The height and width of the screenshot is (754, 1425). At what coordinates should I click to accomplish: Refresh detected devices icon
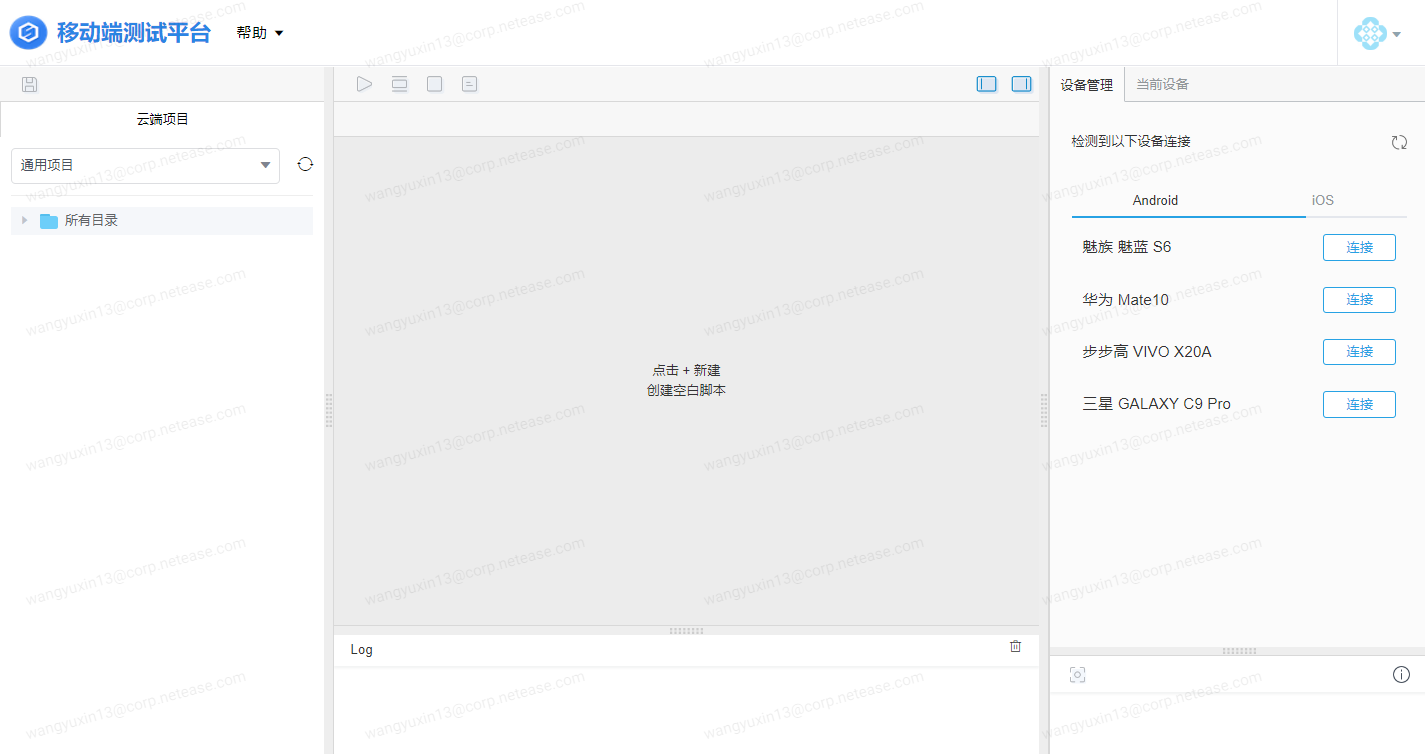click(x=1399, y=142)
